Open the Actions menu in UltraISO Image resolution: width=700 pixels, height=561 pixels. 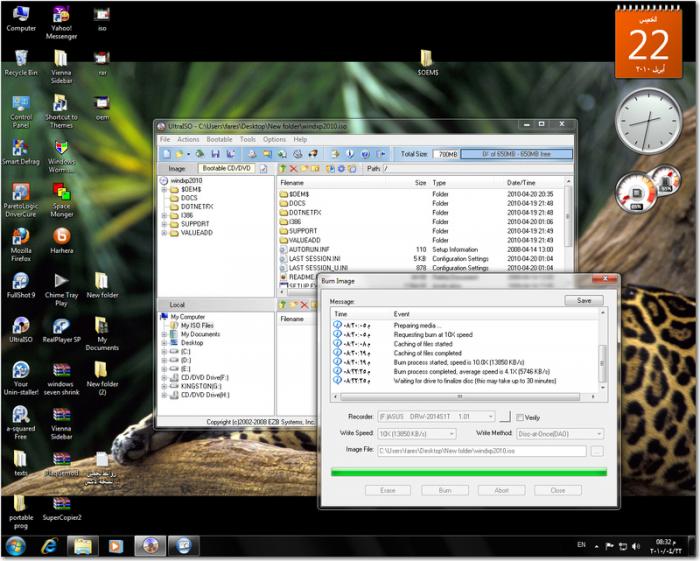(x=188, y=139)
